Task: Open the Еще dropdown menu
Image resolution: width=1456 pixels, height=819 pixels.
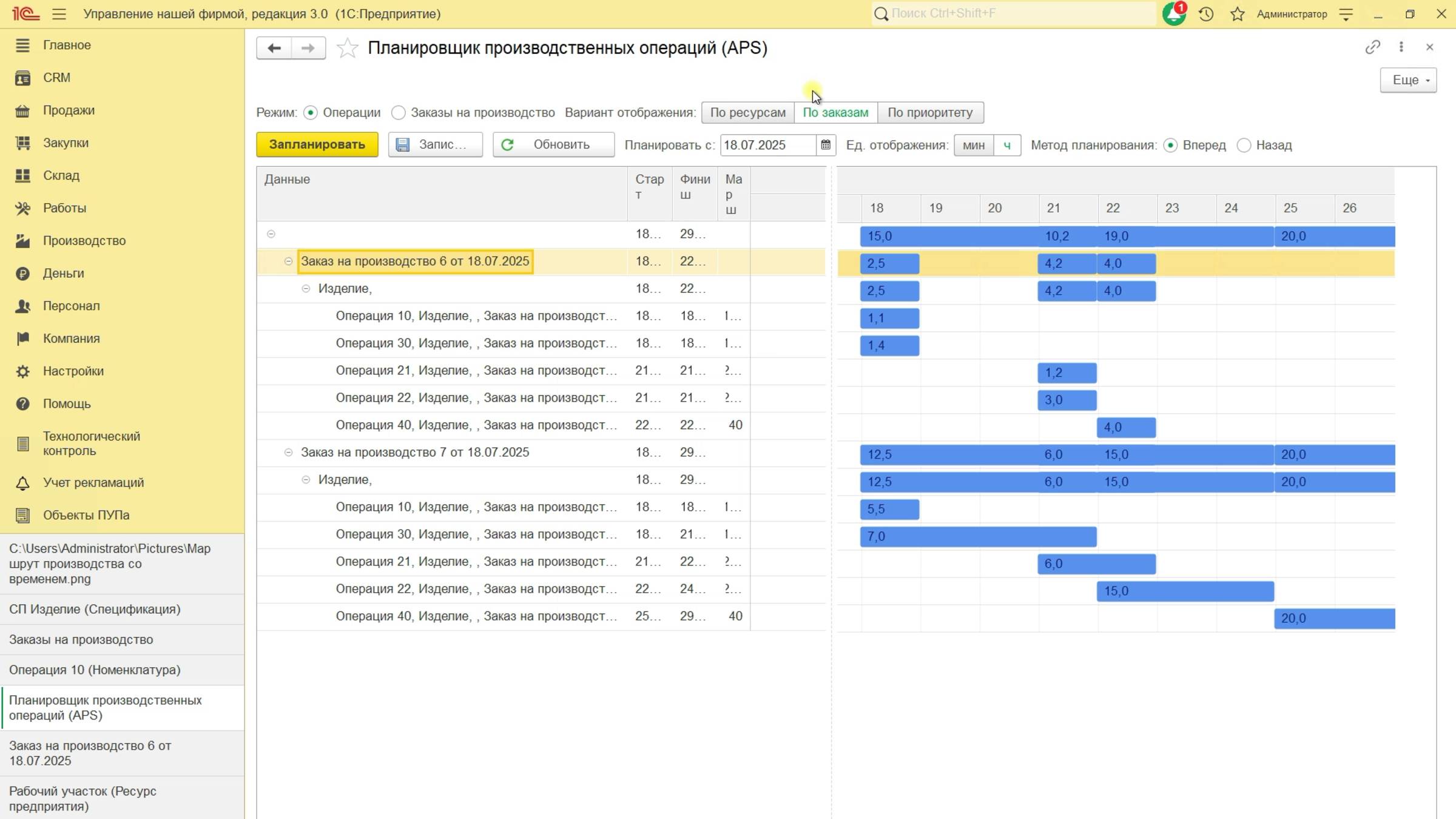Action: click(x=1407, y=80)
